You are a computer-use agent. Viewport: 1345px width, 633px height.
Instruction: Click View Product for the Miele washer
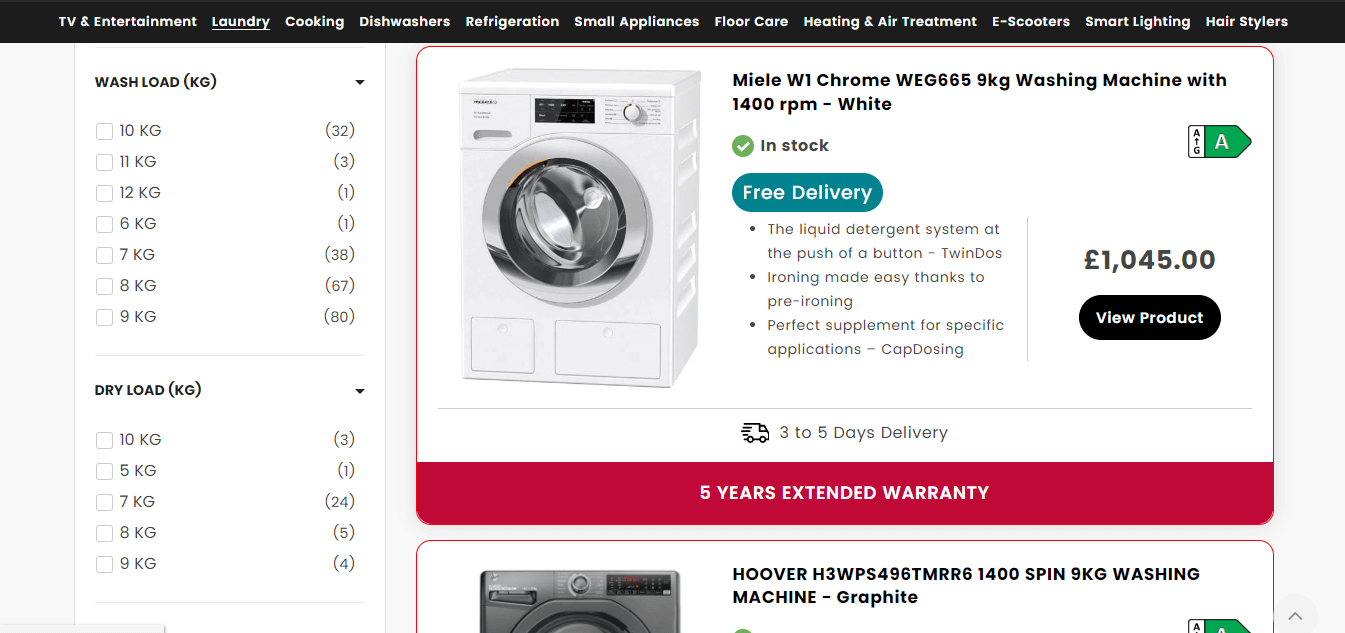(x=1150, y=317)
